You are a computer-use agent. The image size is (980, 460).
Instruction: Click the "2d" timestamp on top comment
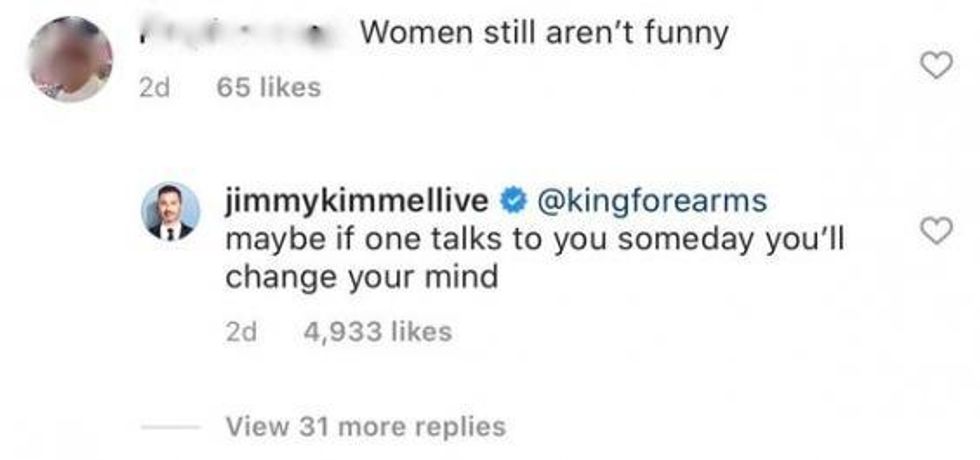pos(154,88)
